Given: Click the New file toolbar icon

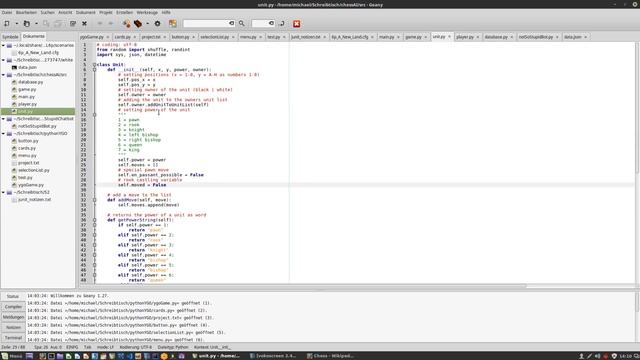Looking at the screenshot, I should [x=7, y=24].
